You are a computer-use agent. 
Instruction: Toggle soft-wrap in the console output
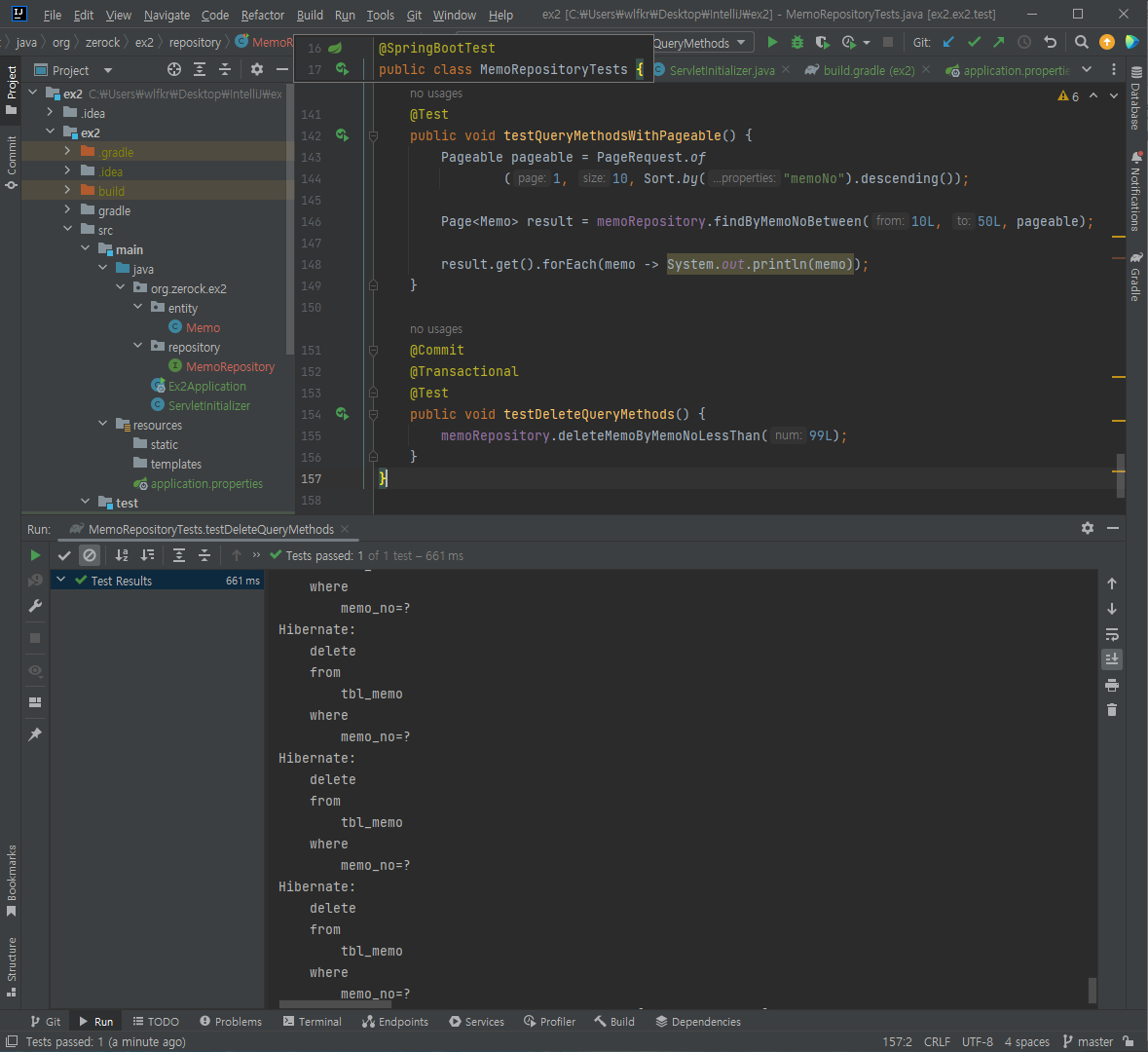(1111, 634)
